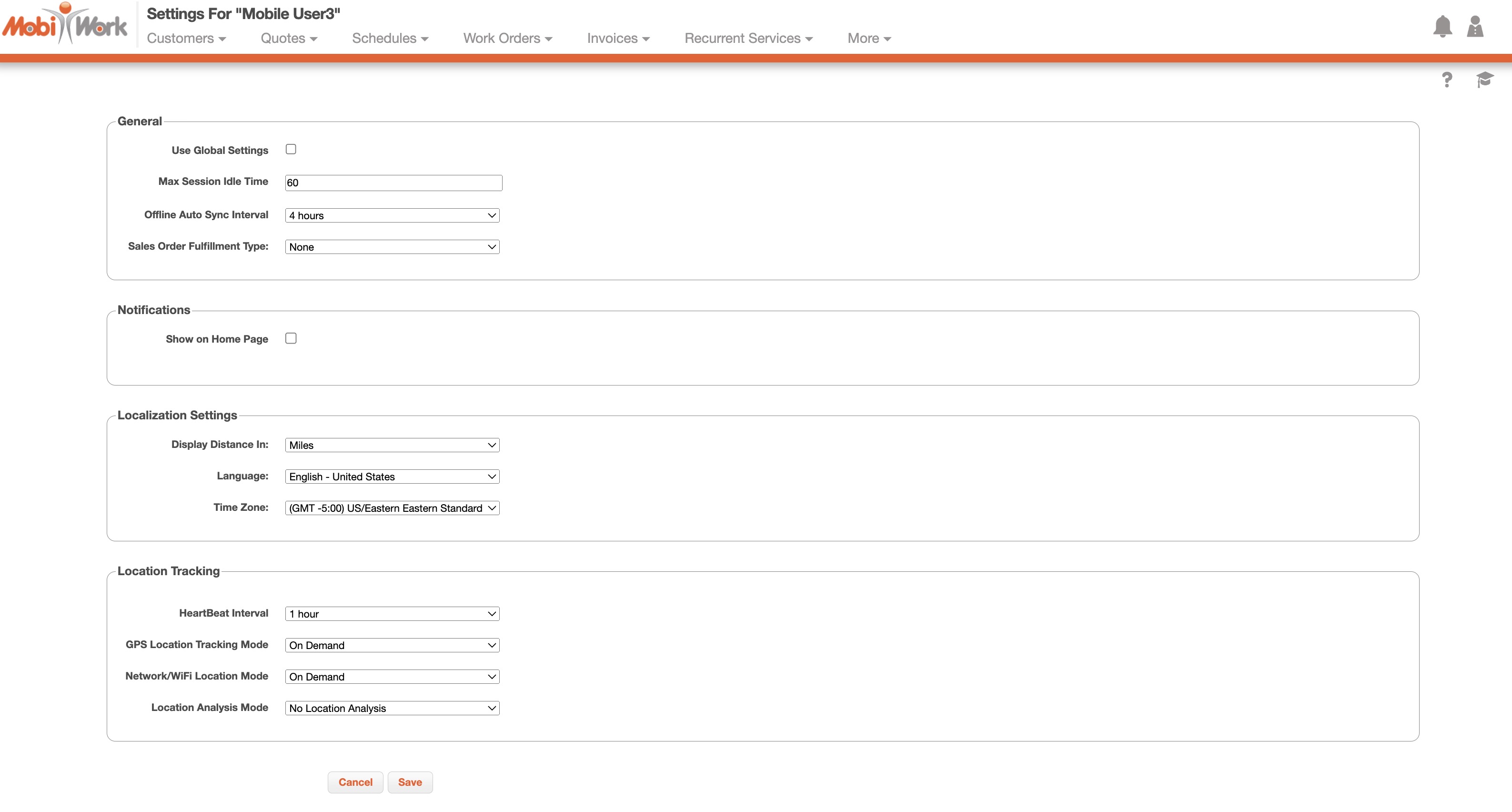Enable the Use Global Settings checkbox
1512x812 pixels.
[291, 149]
